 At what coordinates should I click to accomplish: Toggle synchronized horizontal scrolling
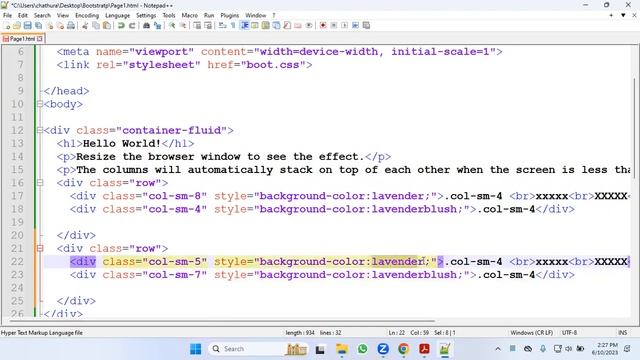pos(208,25)
